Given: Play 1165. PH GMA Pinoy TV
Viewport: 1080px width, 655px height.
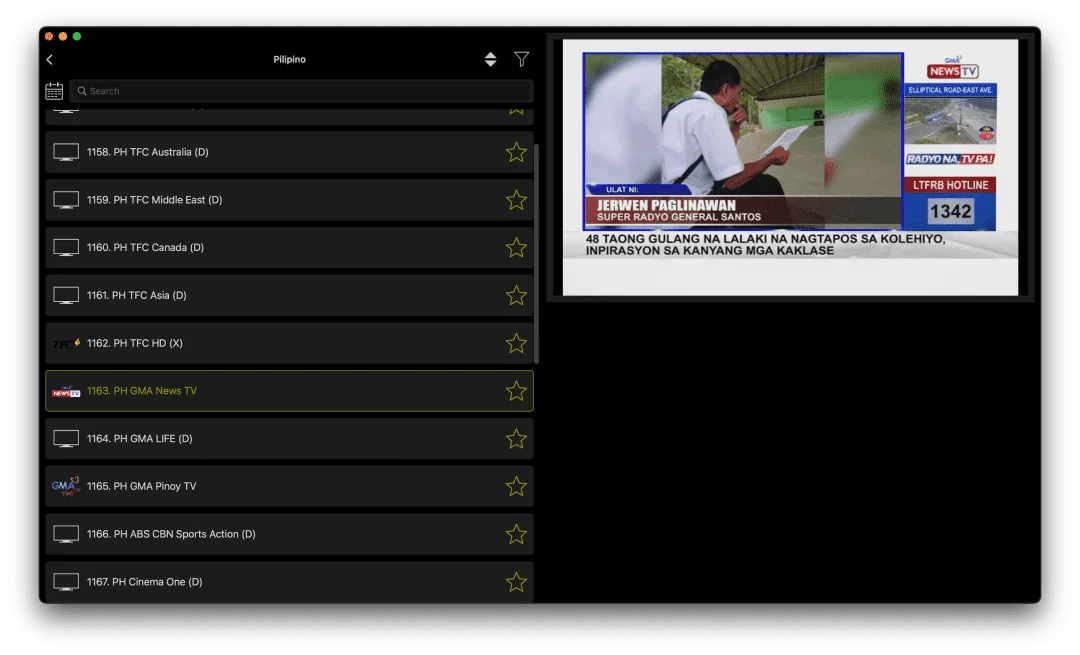Looking at the screenshot, I should pyautogui.click(x=289, y=486).
